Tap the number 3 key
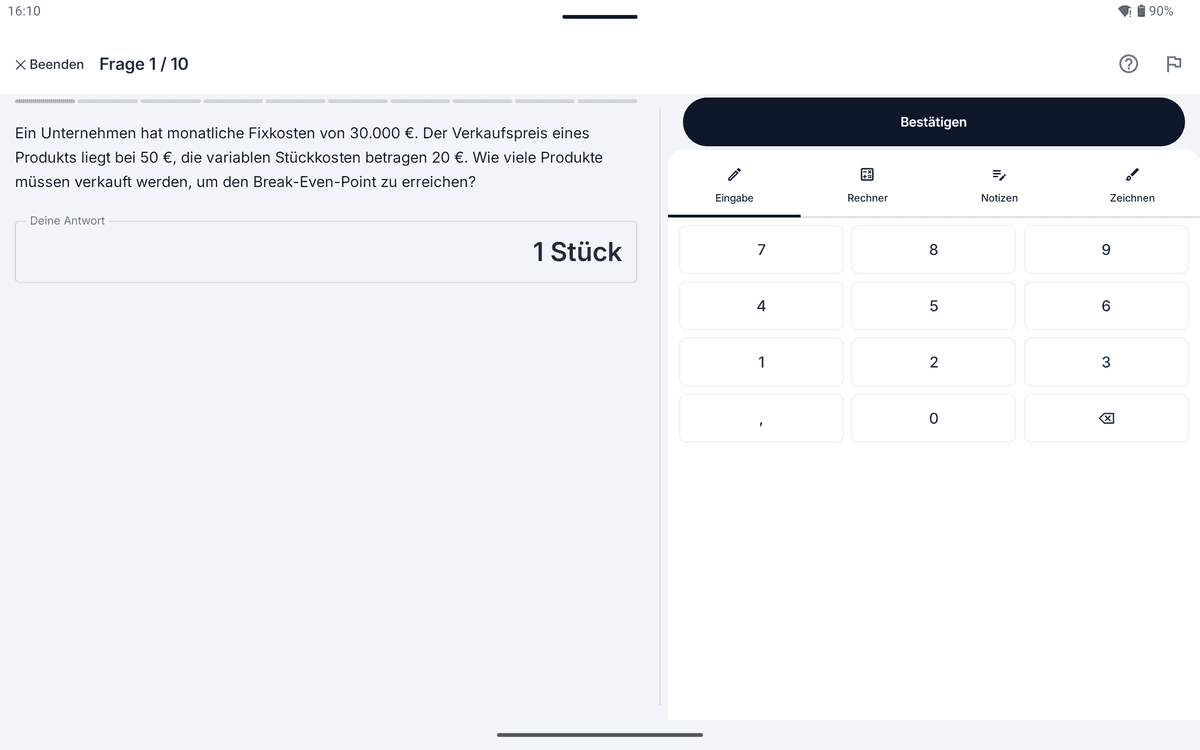The width and height of the screenshot is (1200, 750). (1106, 362)
